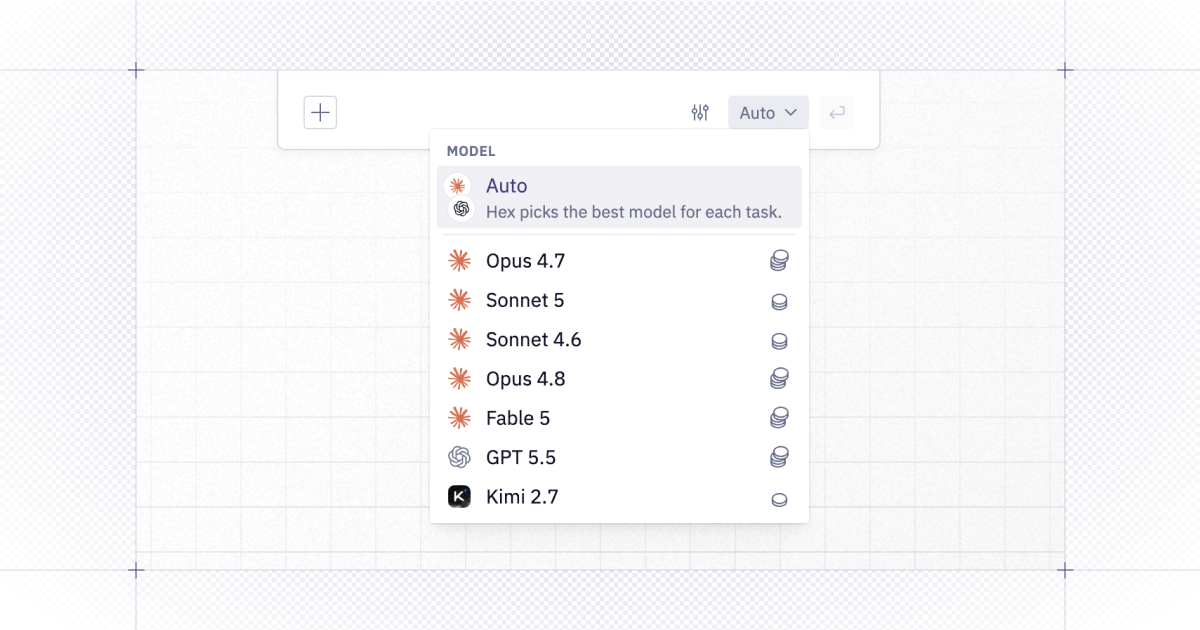The image size is (1200, 630).
Task: Click coin stack icon beside Opus 4.7
Action: tap(779, 261)
